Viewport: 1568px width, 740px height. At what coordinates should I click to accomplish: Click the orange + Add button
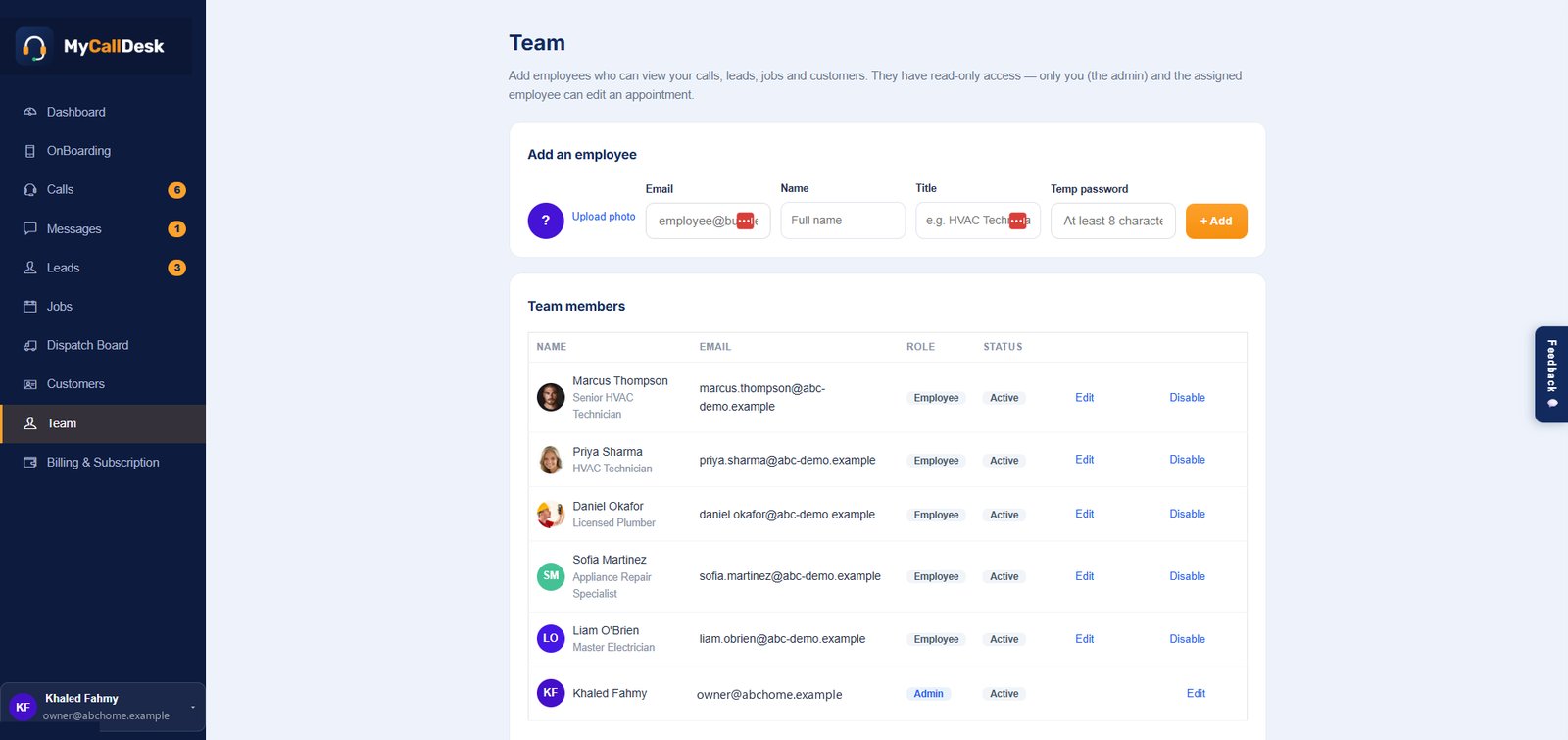tap(1216, 222)
